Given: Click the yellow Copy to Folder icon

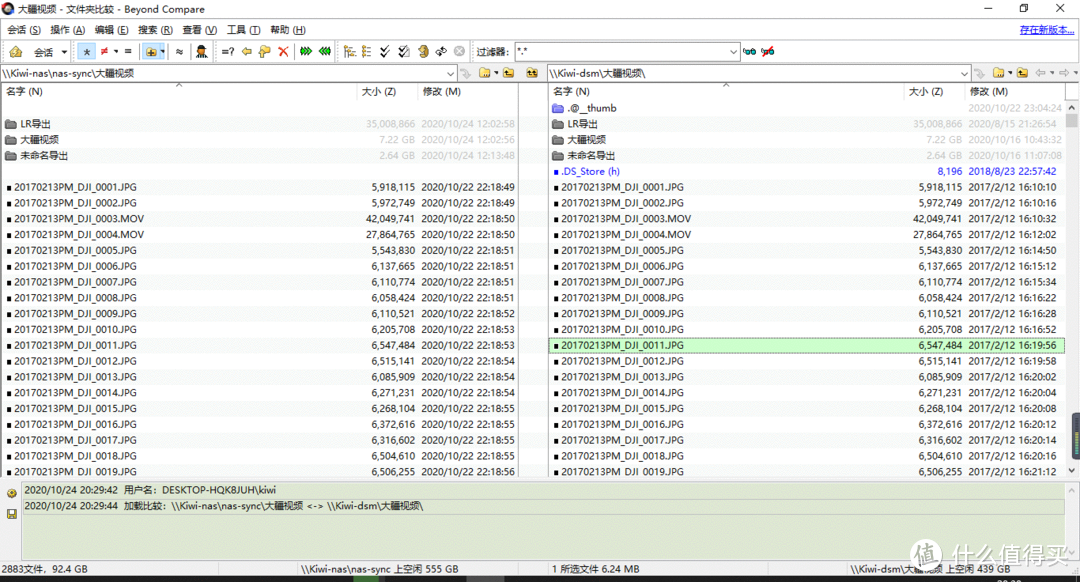Looking at the screenshot, I should click(x=264, y=52).
